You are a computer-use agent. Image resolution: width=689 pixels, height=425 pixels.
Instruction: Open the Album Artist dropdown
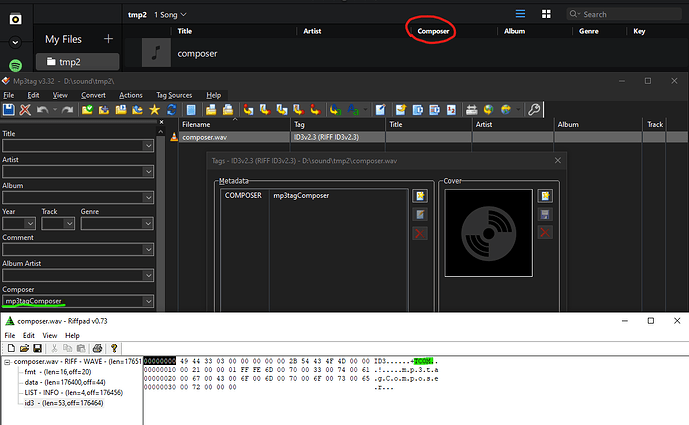point(148,275)
